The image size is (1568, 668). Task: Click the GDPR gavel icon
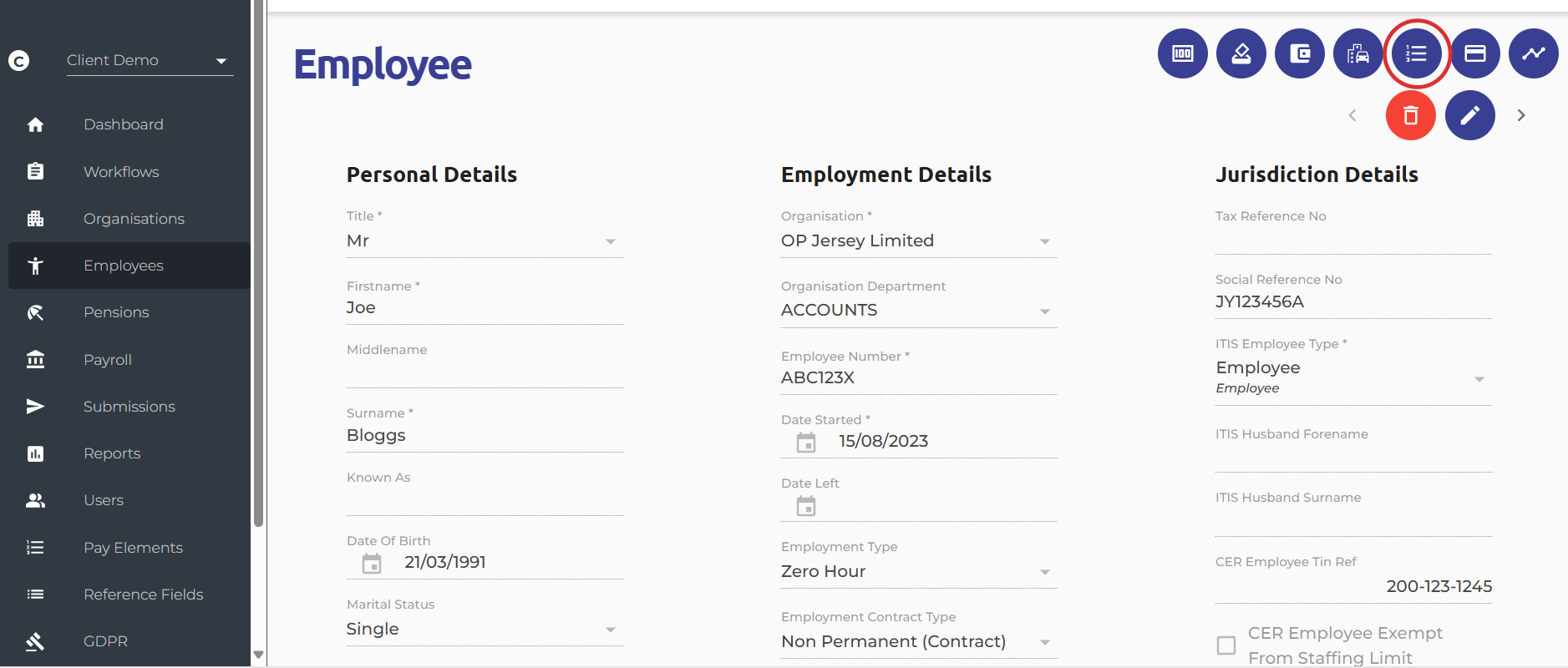(35, 641)
